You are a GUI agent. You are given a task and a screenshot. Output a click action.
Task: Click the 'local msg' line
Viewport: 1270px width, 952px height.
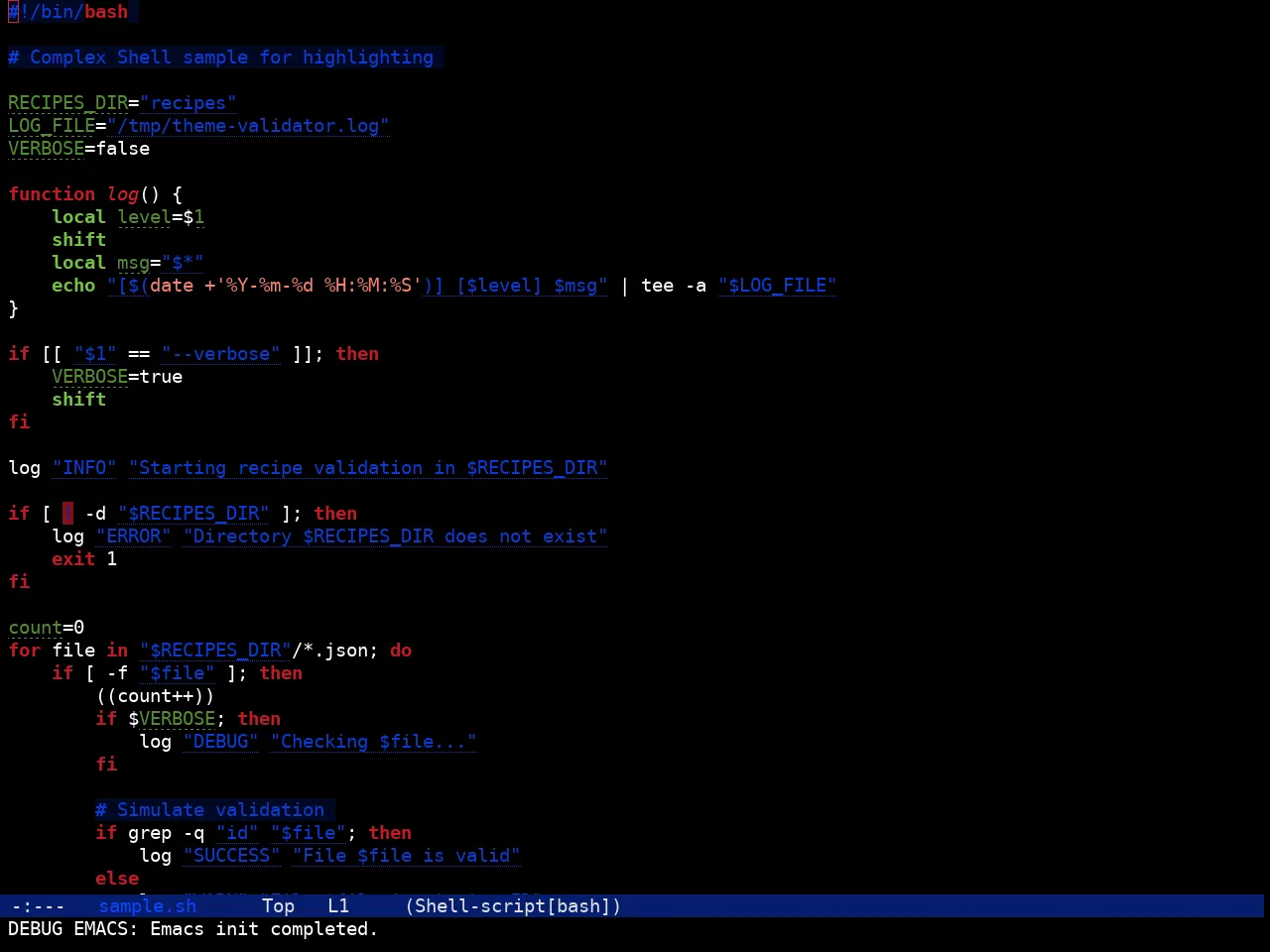pyautogui.click(x=128, y=263)
